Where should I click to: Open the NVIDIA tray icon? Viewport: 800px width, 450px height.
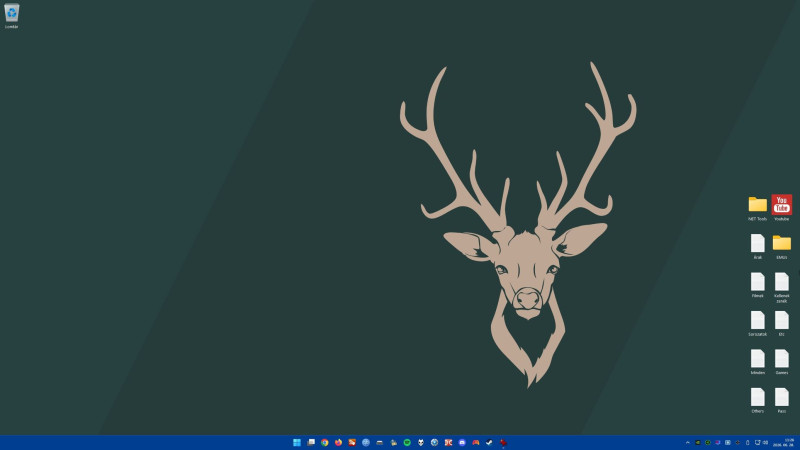pyautogui.click(x=697, y=442)
